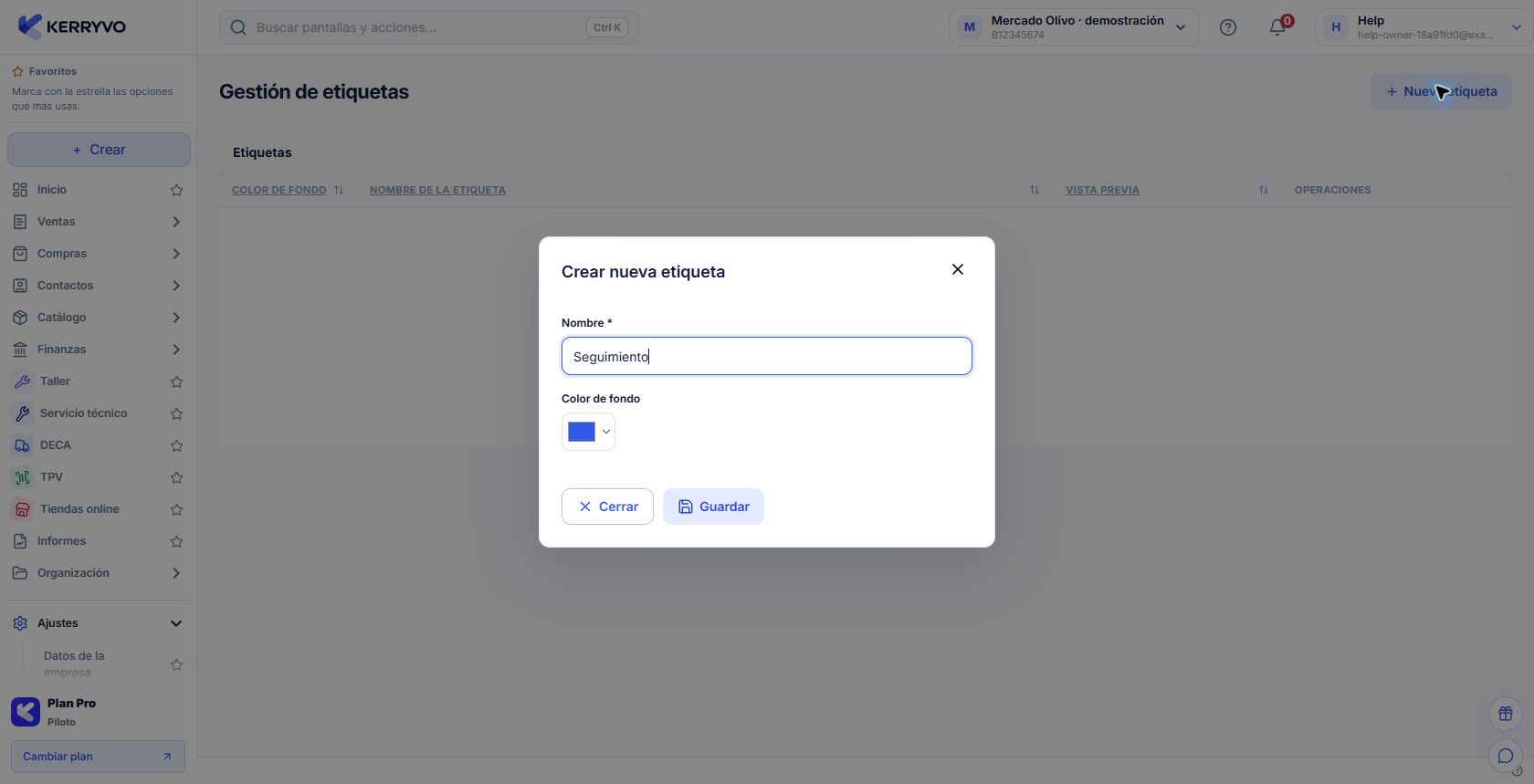Close the Crear nueva etiqueta dialog
This screenshot has width=1534, height=784.
pos(957,269)
